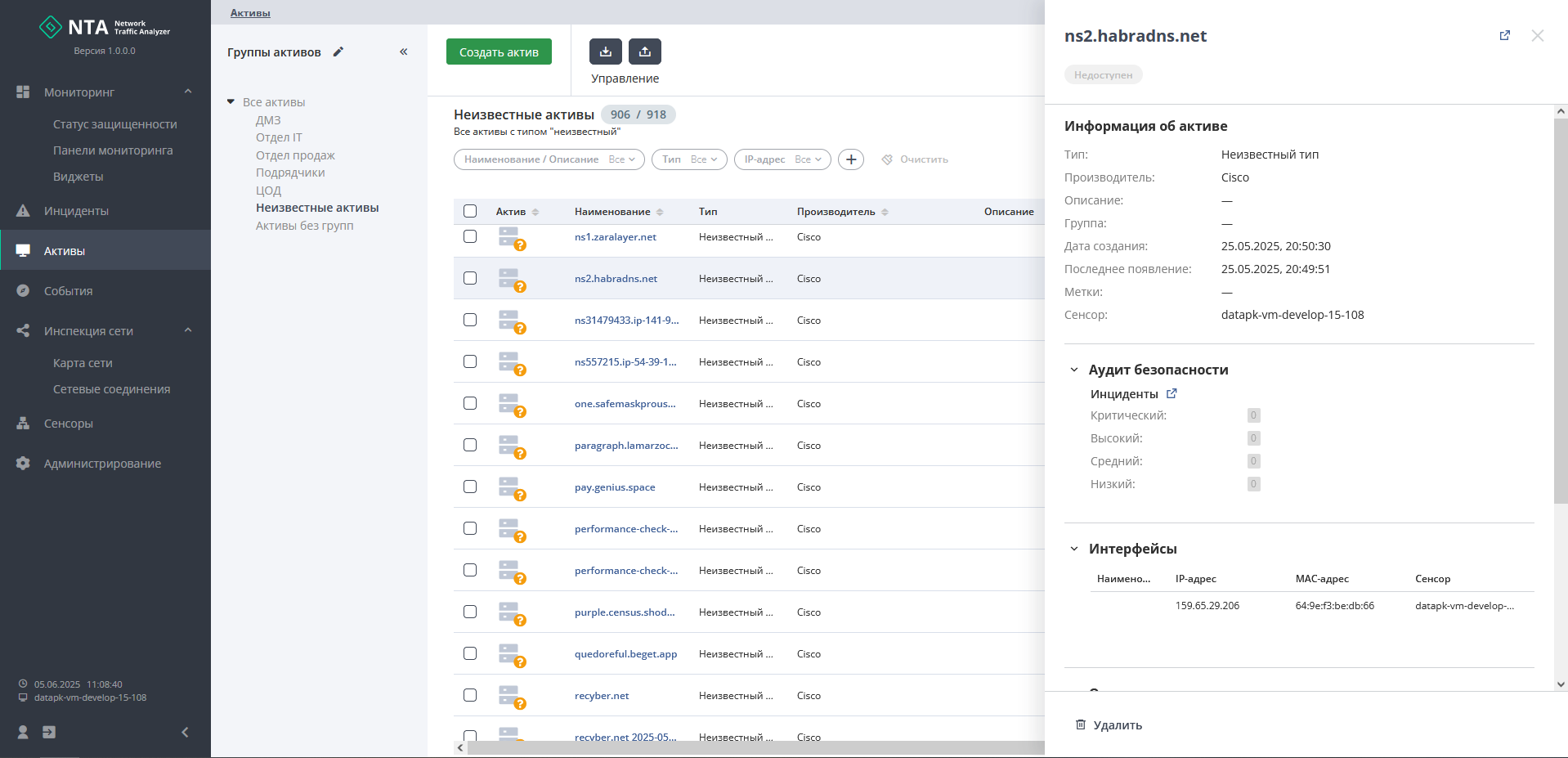Open incidents external link icon in security audit

pos(1172,393)
